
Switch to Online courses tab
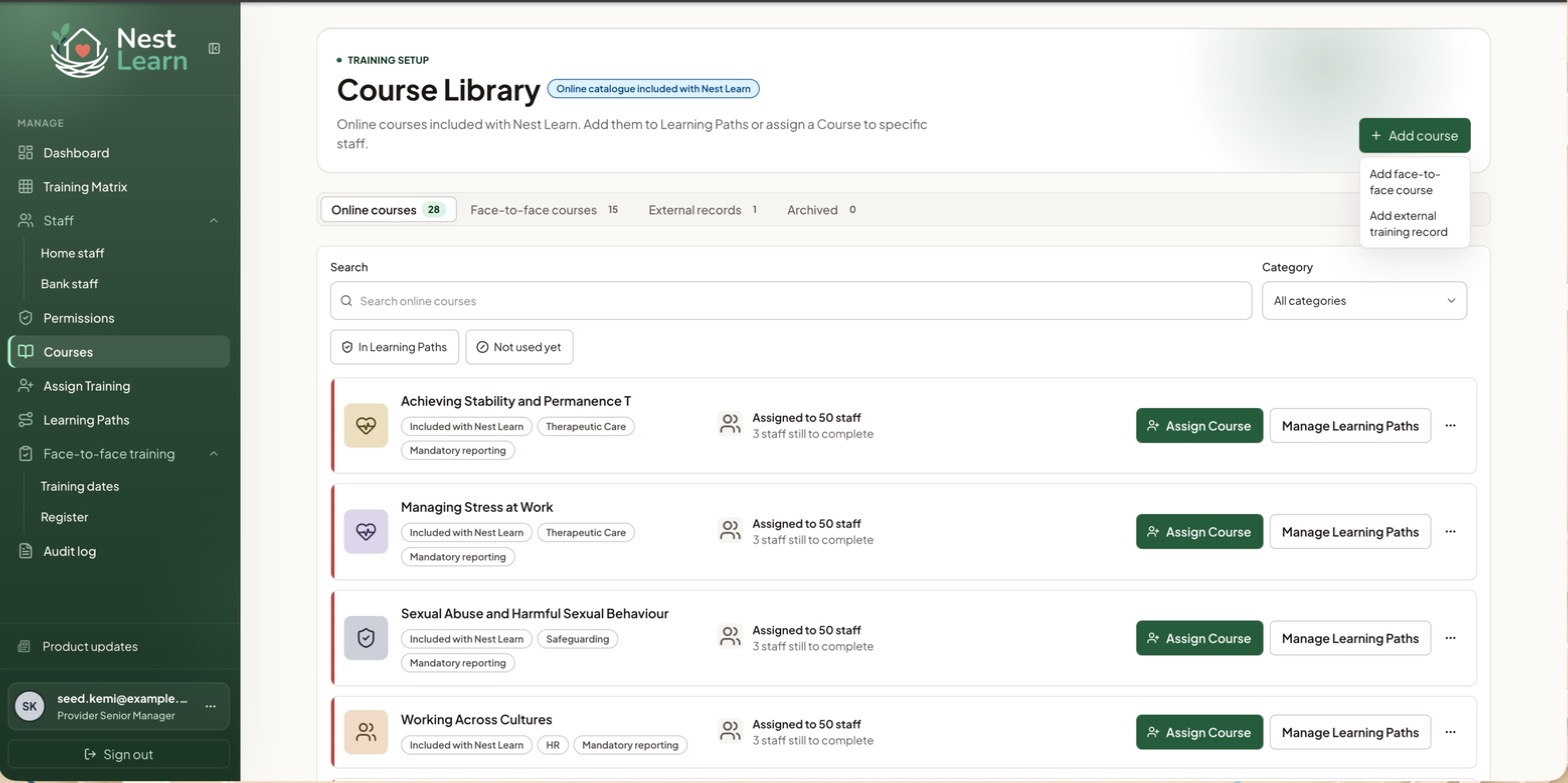click(388, 210)
